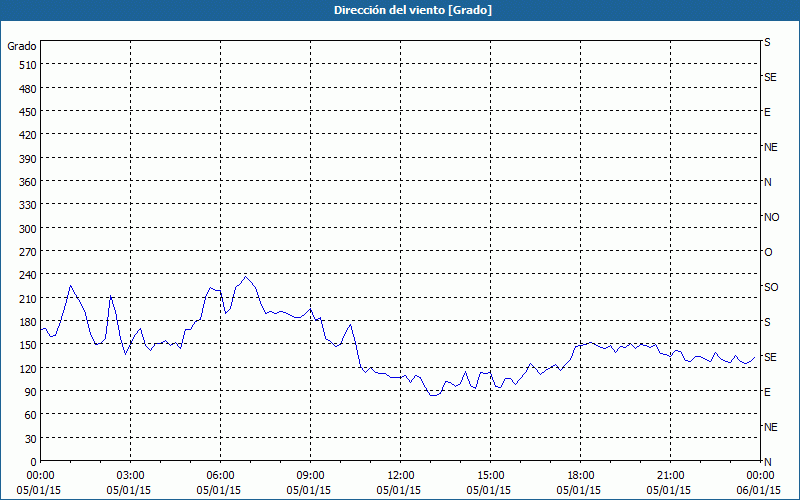The height and width of the screenshot is (500, 800).
Task: Click the 180 value on left axis
Action: click(x=28, y=322)
